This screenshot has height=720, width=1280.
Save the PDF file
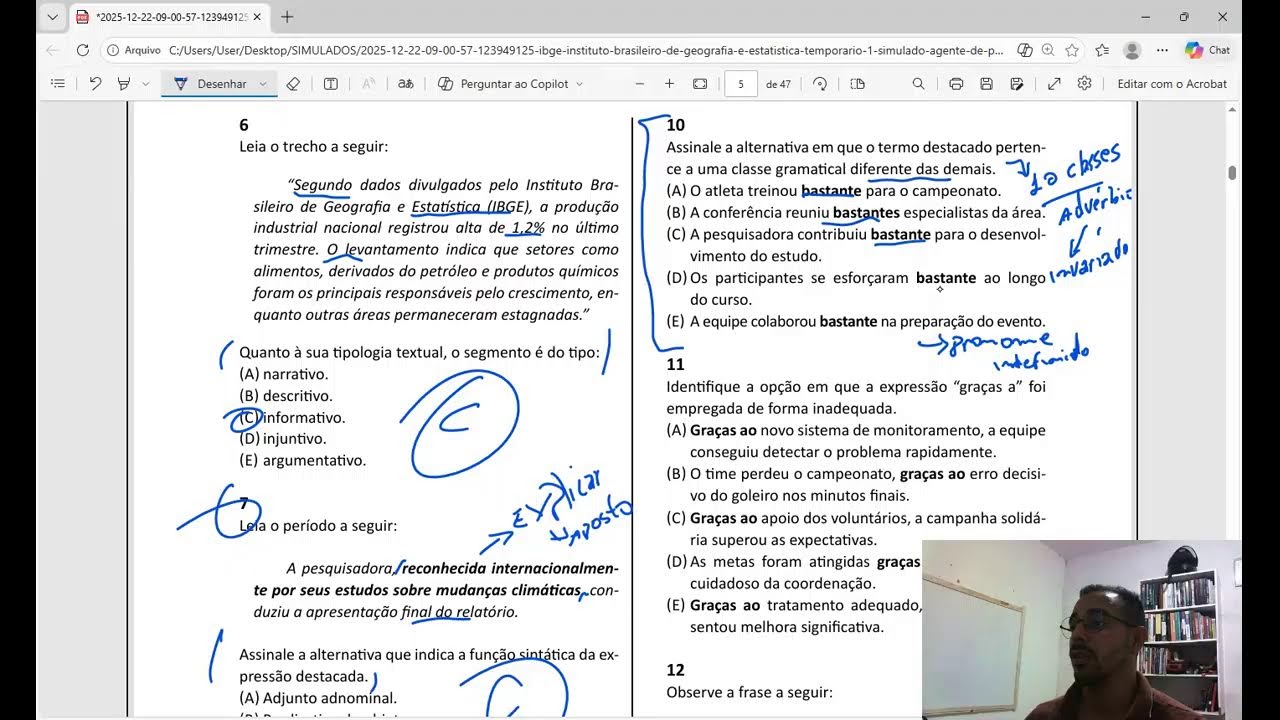(986, 84)
